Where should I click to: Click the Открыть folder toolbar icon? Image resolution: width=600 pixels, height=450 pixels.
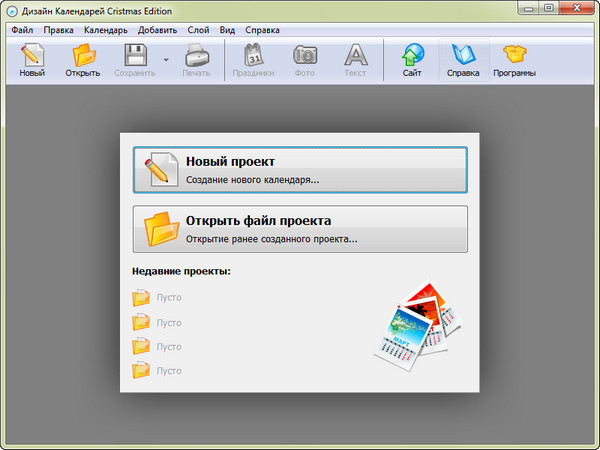point(82,56)
